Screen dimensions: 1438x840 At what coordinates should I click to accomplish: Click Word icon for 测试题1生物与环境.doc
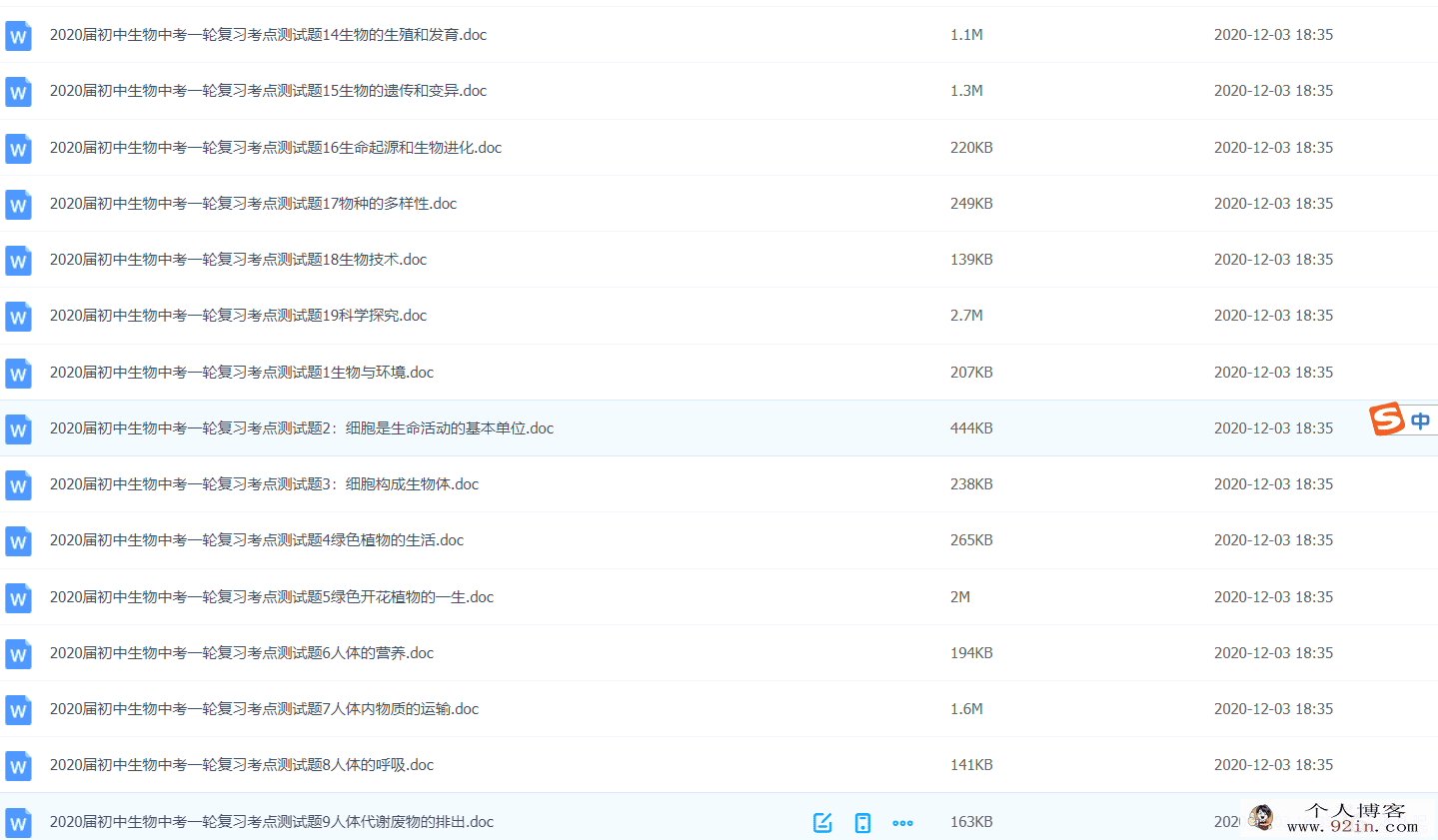click(x=18, y=374)
